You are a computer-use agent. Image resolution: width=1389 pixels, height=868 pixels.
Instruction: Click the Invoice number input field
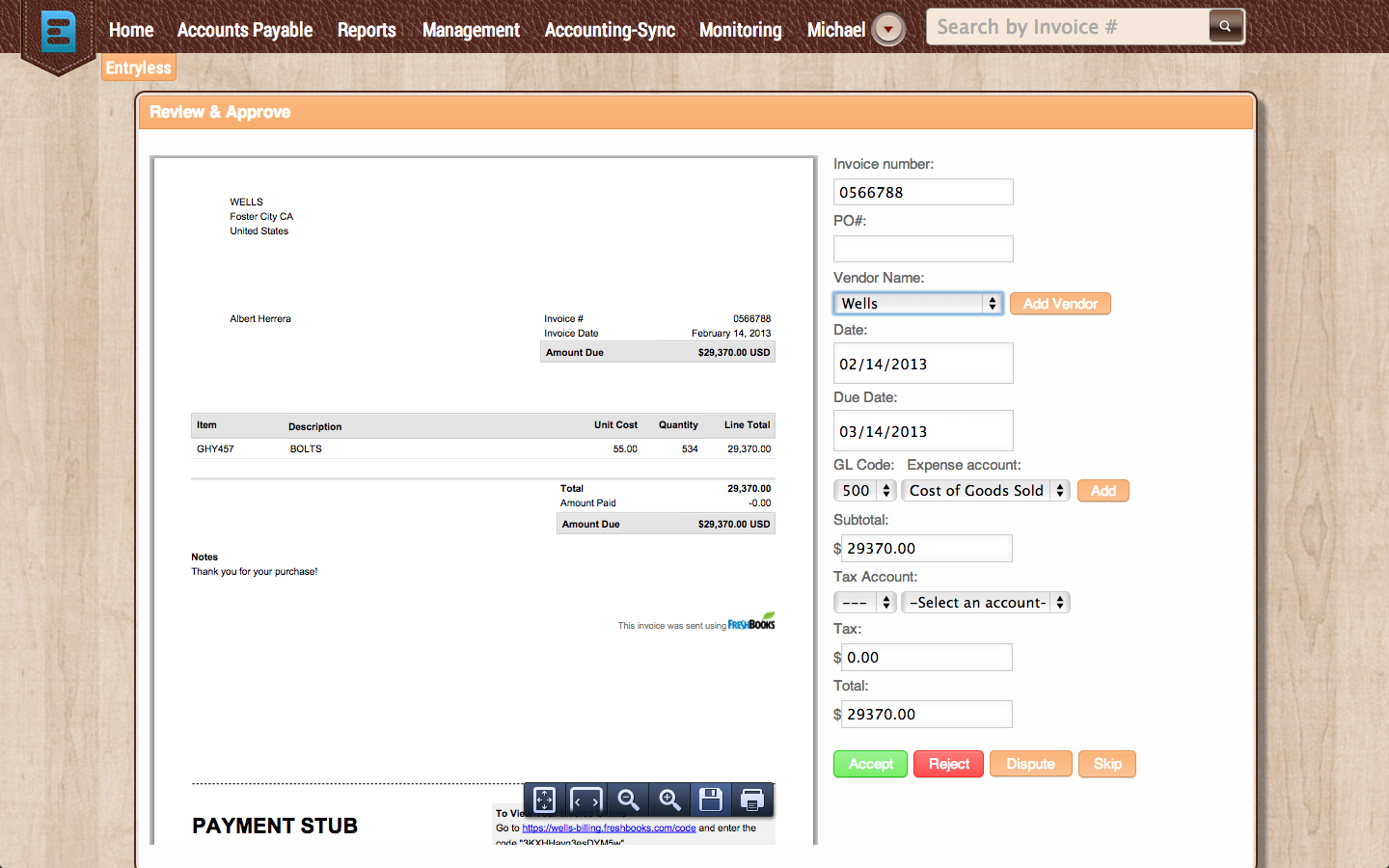point(923,192)
